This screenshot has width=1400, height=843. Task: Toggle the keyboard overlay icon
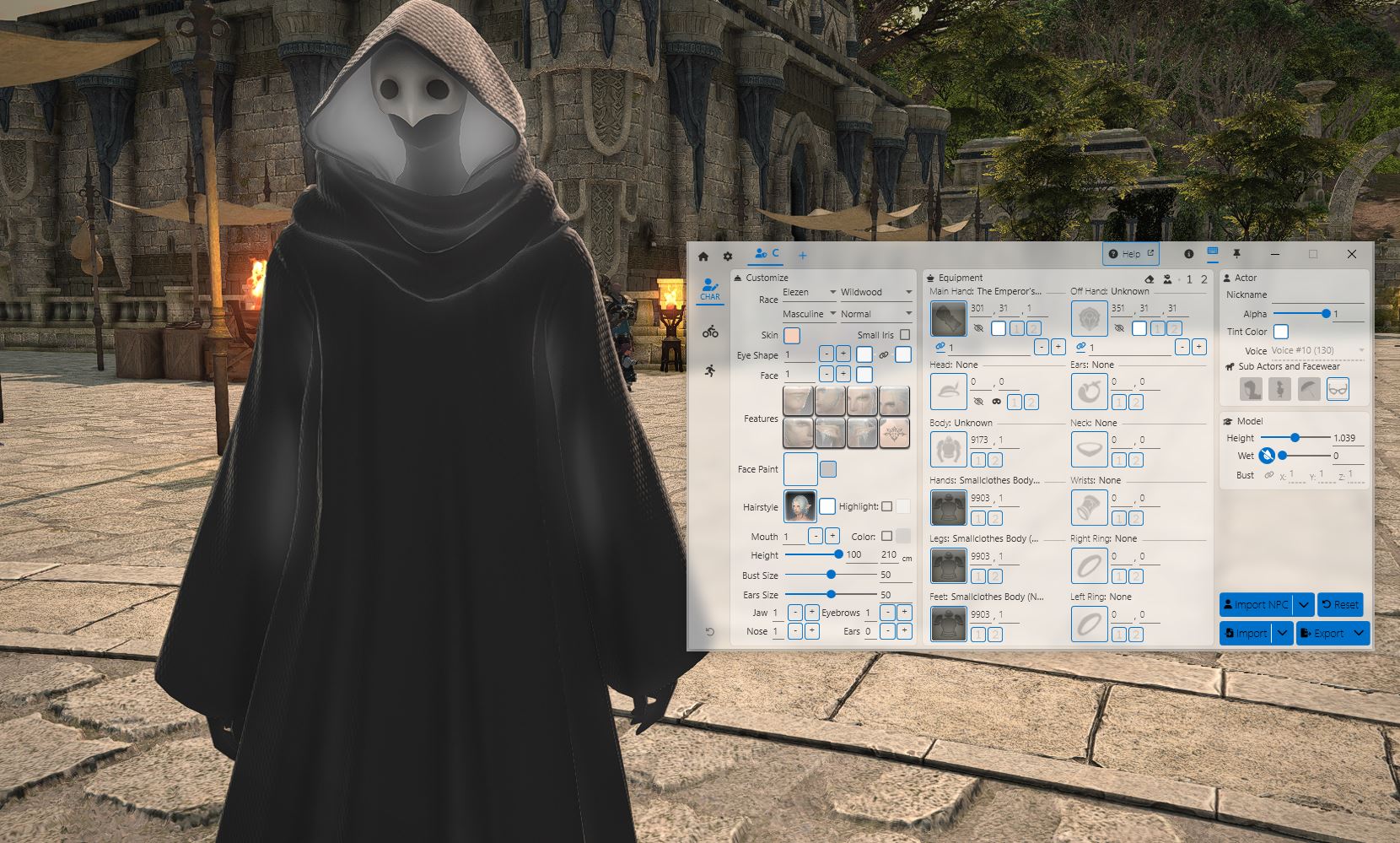pyautogui.click(x=1213, y=252)
